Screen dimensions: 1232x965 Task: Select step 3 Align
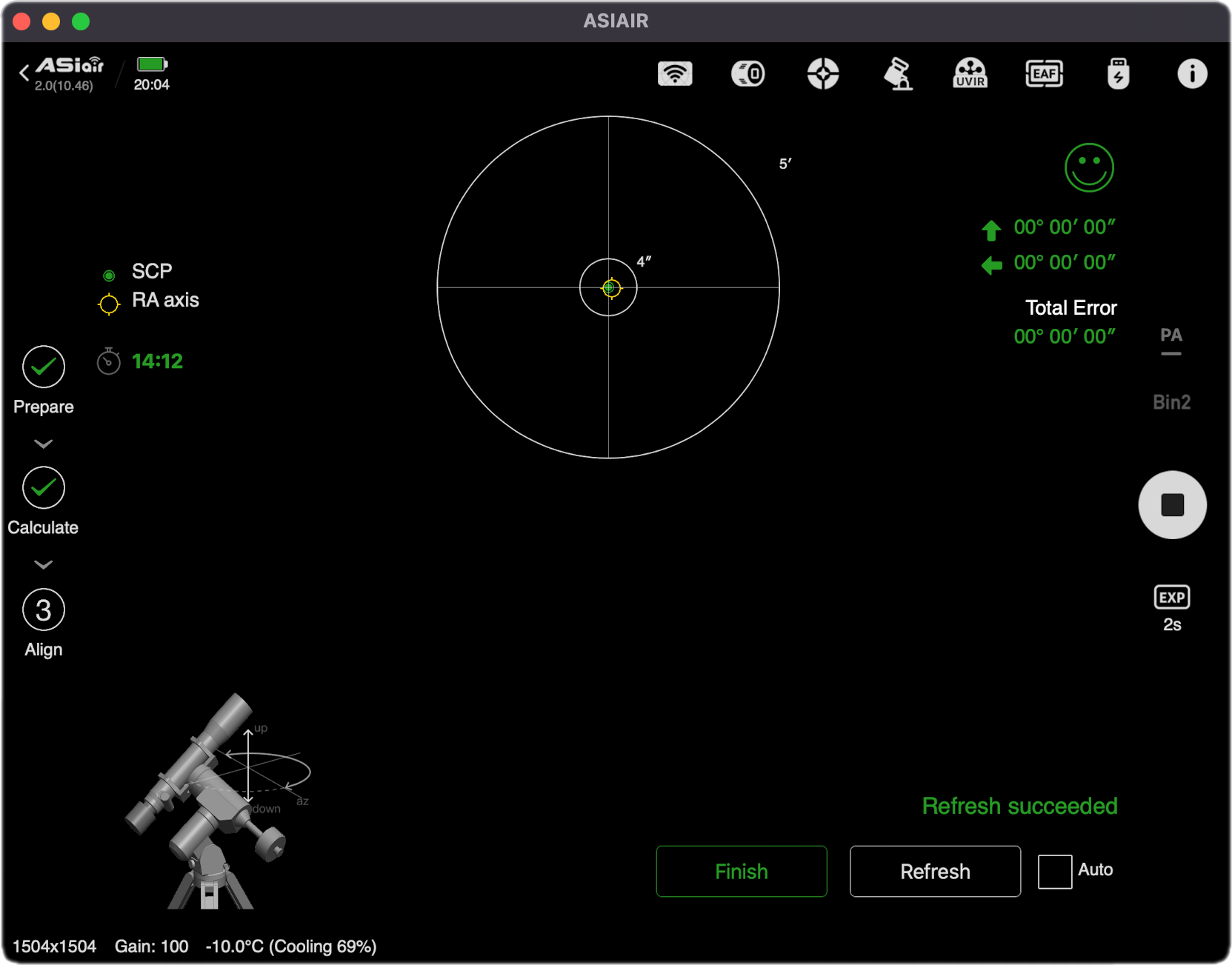pos(44,610)
